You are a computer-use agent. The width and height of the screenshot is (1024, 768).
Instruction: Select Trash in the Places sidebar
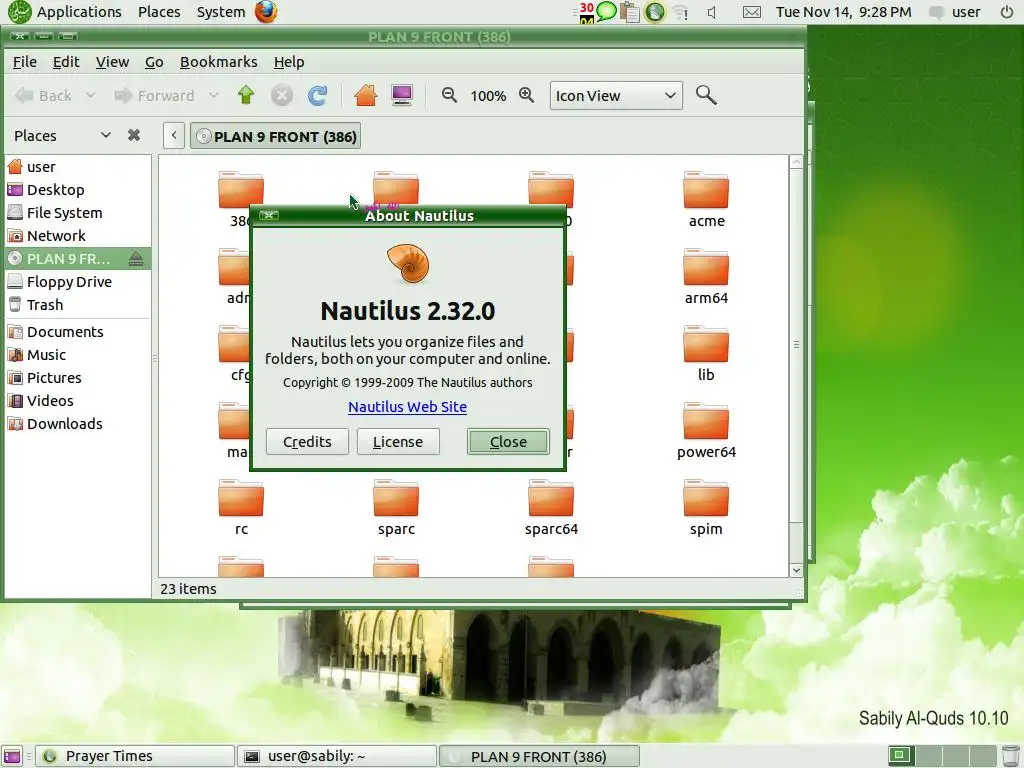point(78,304)
